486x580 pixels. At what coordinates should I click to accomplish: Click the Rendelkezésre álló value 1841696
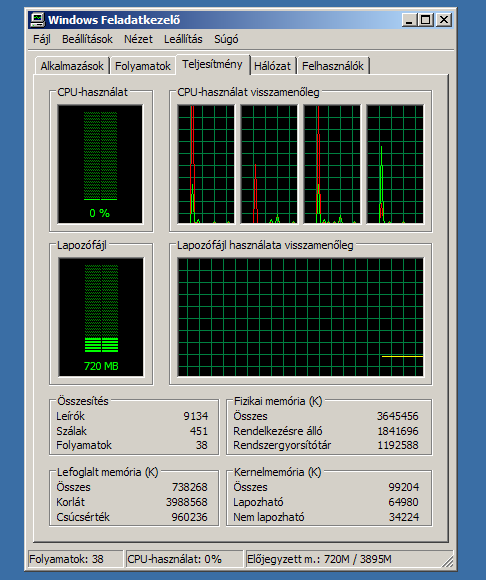click(398, 431)
